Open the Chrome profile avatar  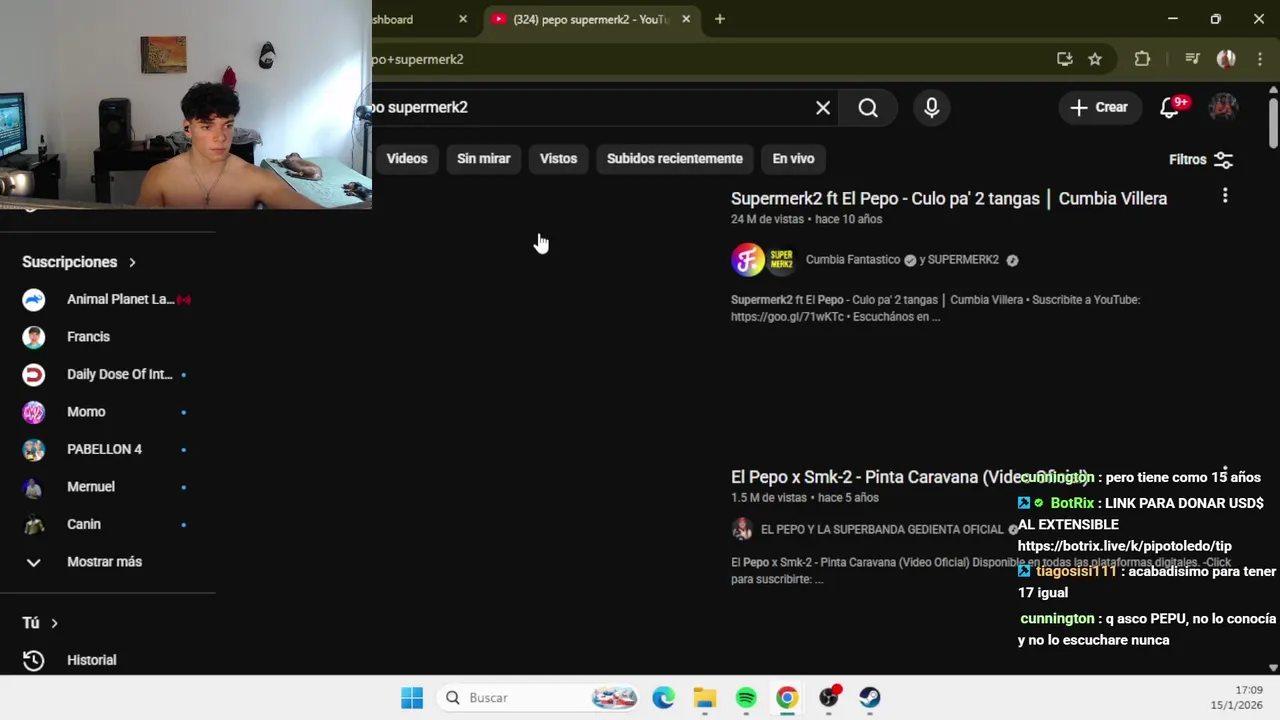1226,59
